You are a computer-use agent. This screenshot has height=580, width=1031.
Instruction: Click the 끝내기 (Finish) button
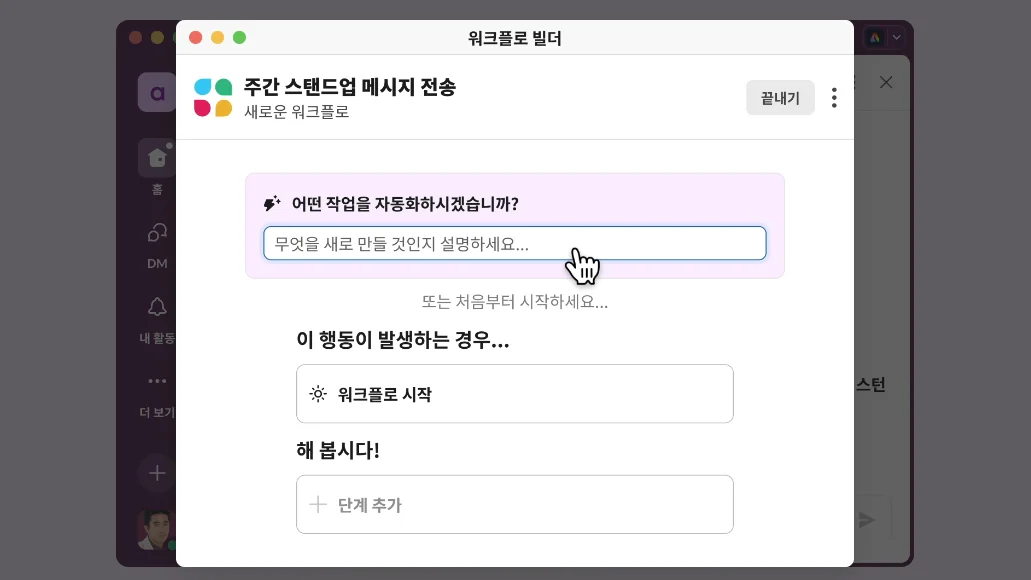780,98
